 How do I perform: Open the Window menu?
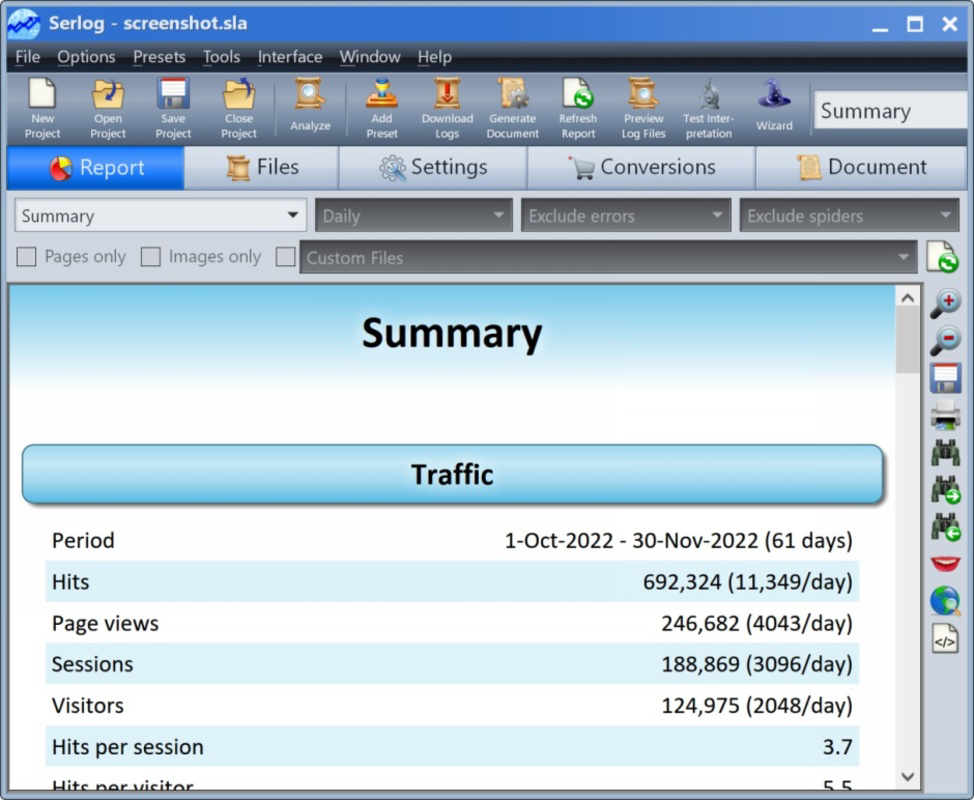click(x=370, y=57)
